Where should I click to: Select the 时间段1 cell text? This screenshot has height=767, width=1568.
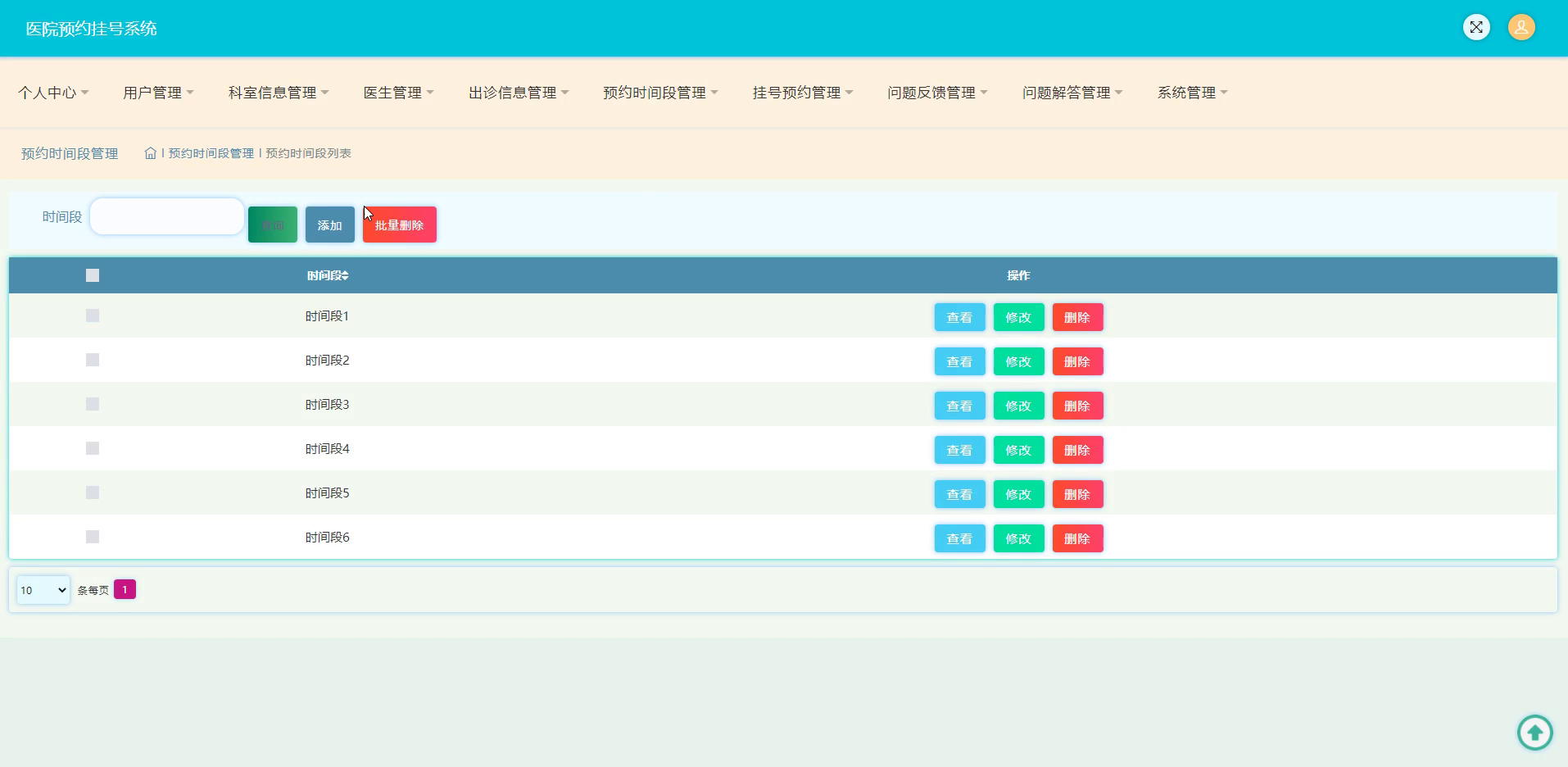coord(327,316)
